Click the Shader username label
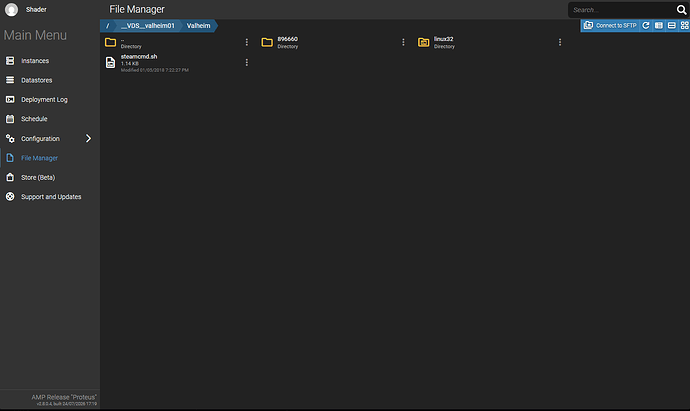This screenshot has width=690, height=411. click(36, 9)
